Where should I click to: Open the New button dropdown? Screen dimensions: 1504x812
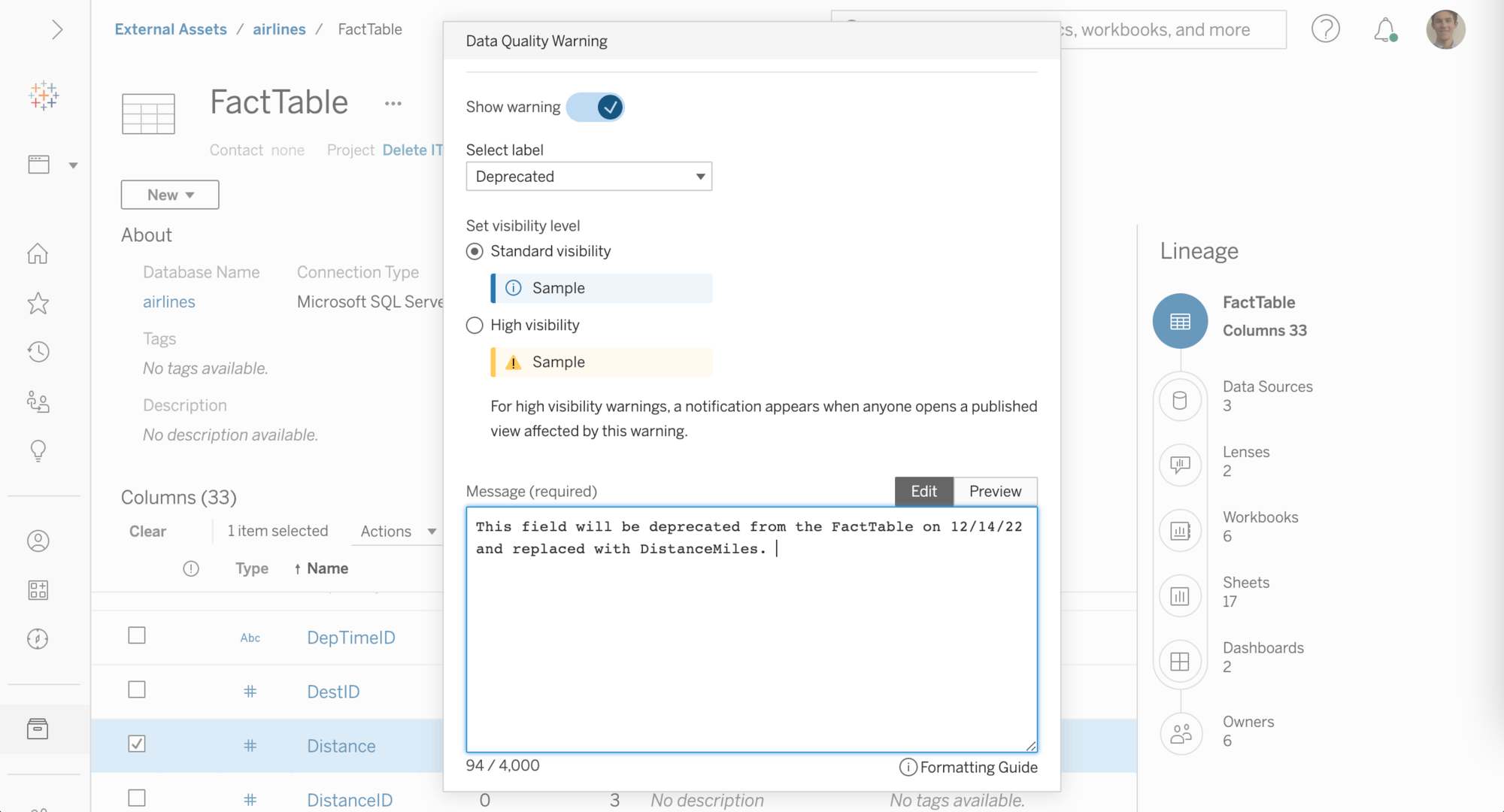[169, 194]
